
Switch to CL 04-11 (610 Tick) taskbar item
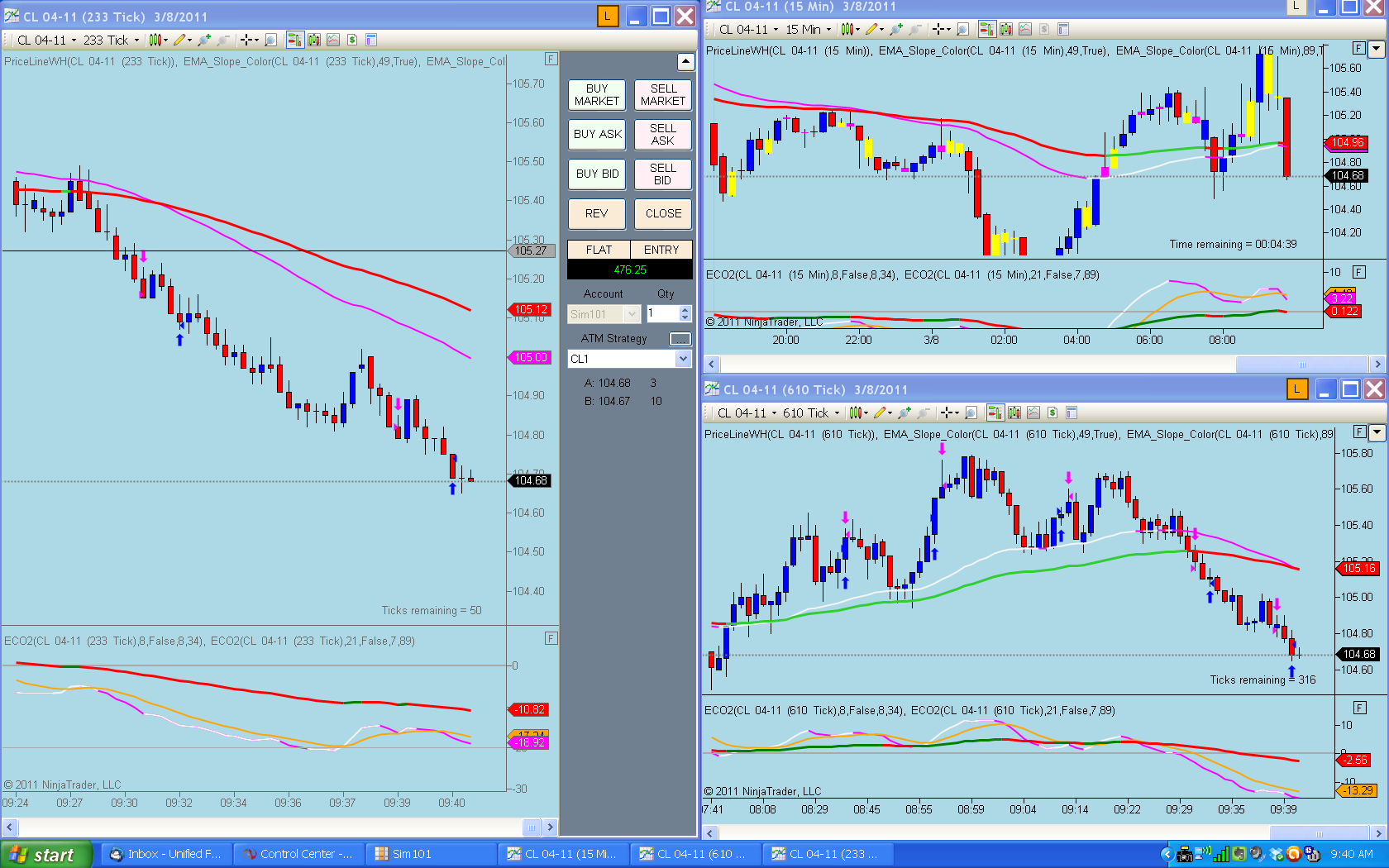[x=694, y=855]
